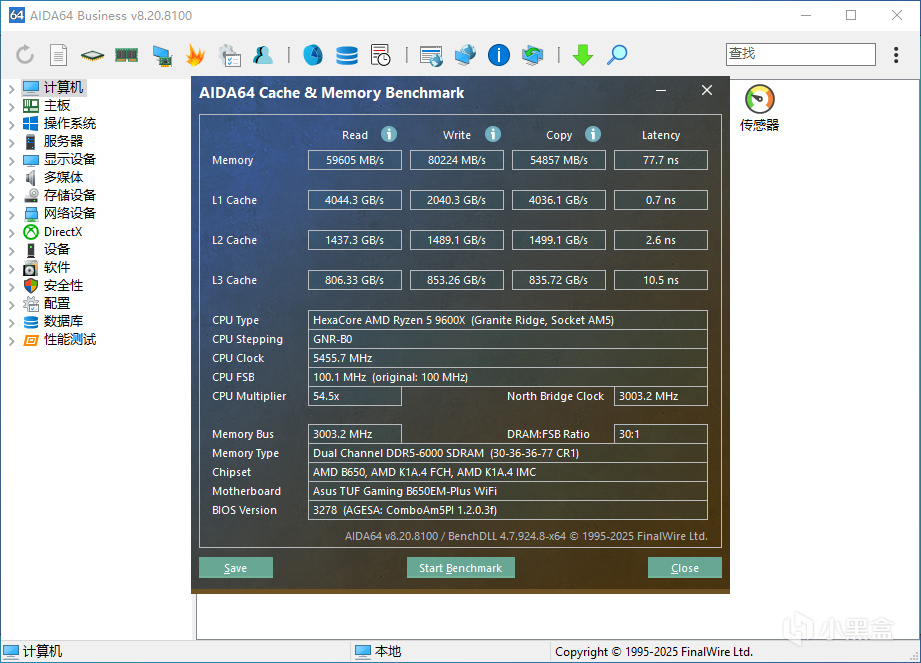Open the Report page icon

[58, 55]
